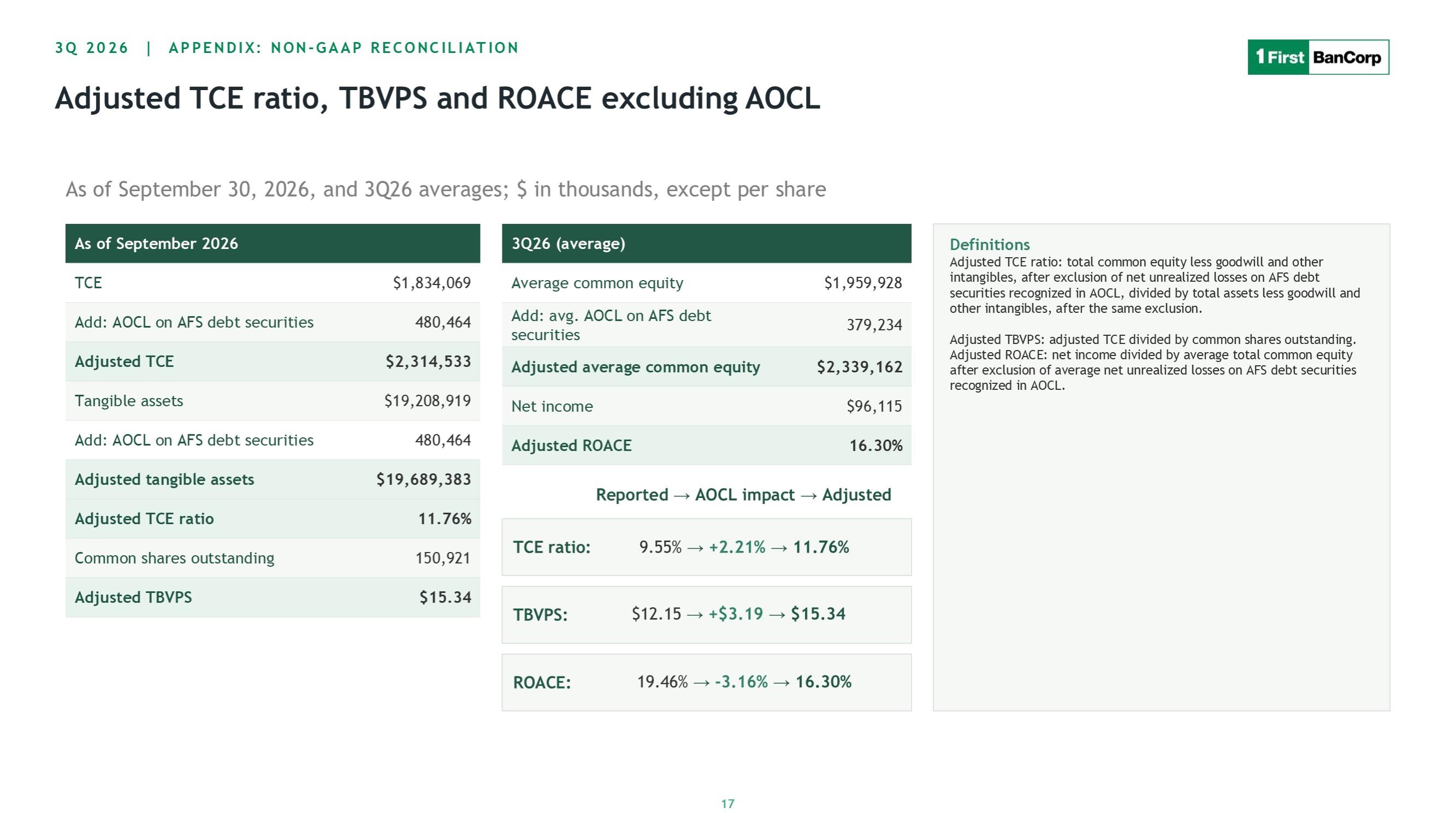Viewport: 1456px width, 819px height.
Task: Click the 'Adjusted TCE' row label
Action: (x=125, y=361)
